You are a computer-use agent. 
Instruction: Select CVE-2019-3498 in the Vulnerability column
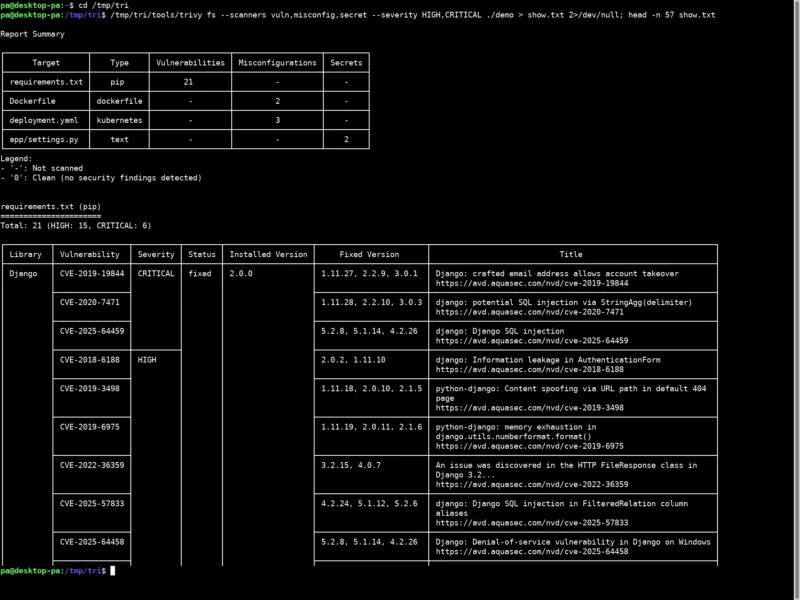89,388
